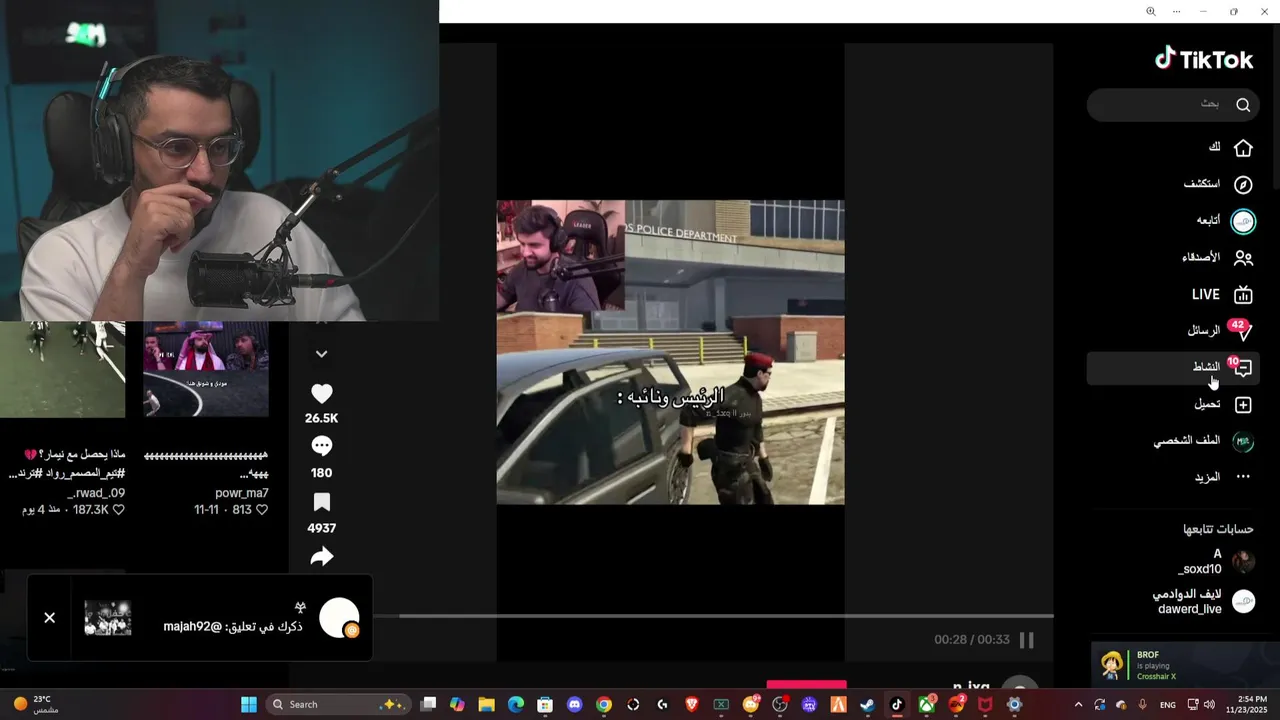Open Copilot from the taskbar
This screenshot has height=720, width=1280.
(x=457, y=705)
